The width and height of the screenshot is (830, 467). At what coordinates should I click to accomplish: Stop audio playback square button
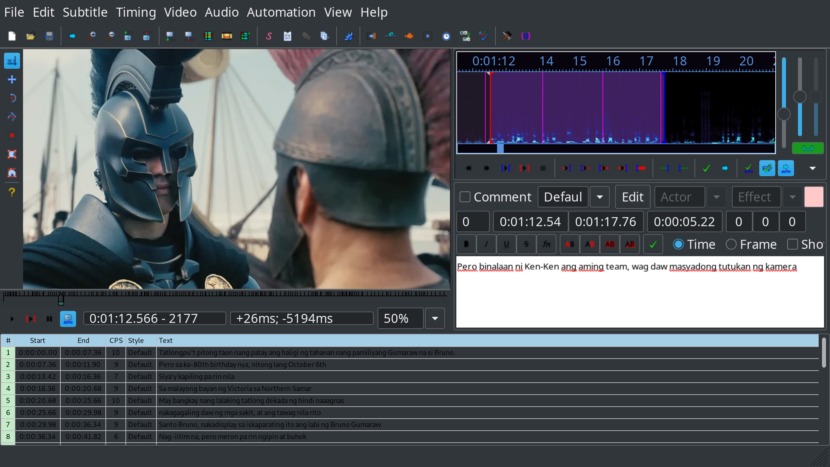pos(543,168)
